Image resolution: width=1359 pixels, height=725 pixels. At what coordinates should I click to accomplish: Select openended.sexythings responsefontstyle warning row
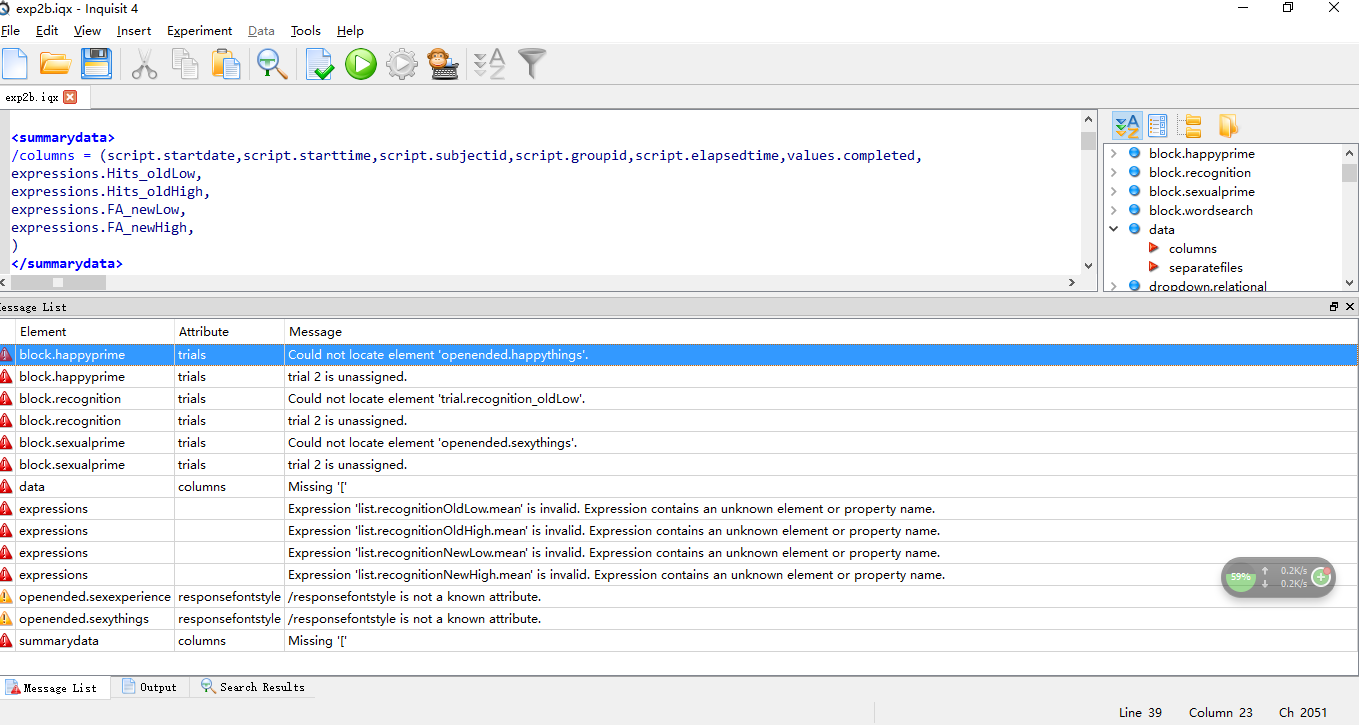(x=679, y=619)
